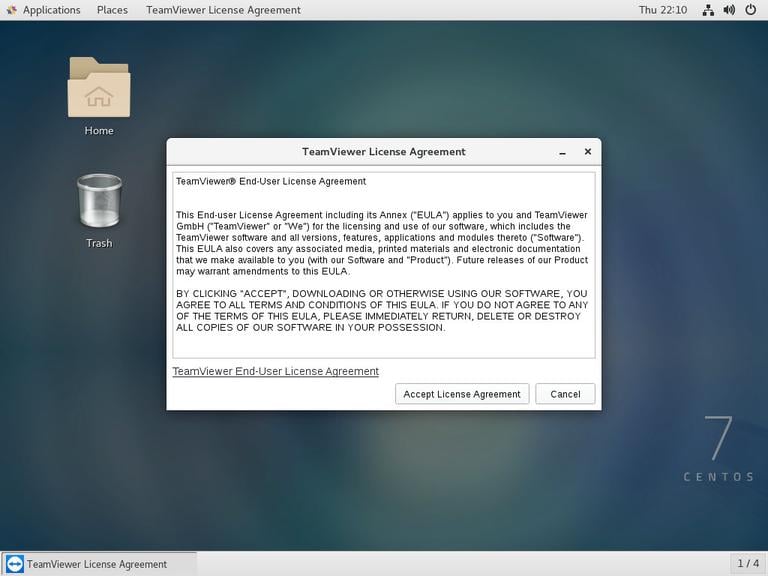768x576 pixels.
Task: Close the License Agreement dialog
Action: pos(588,152)
